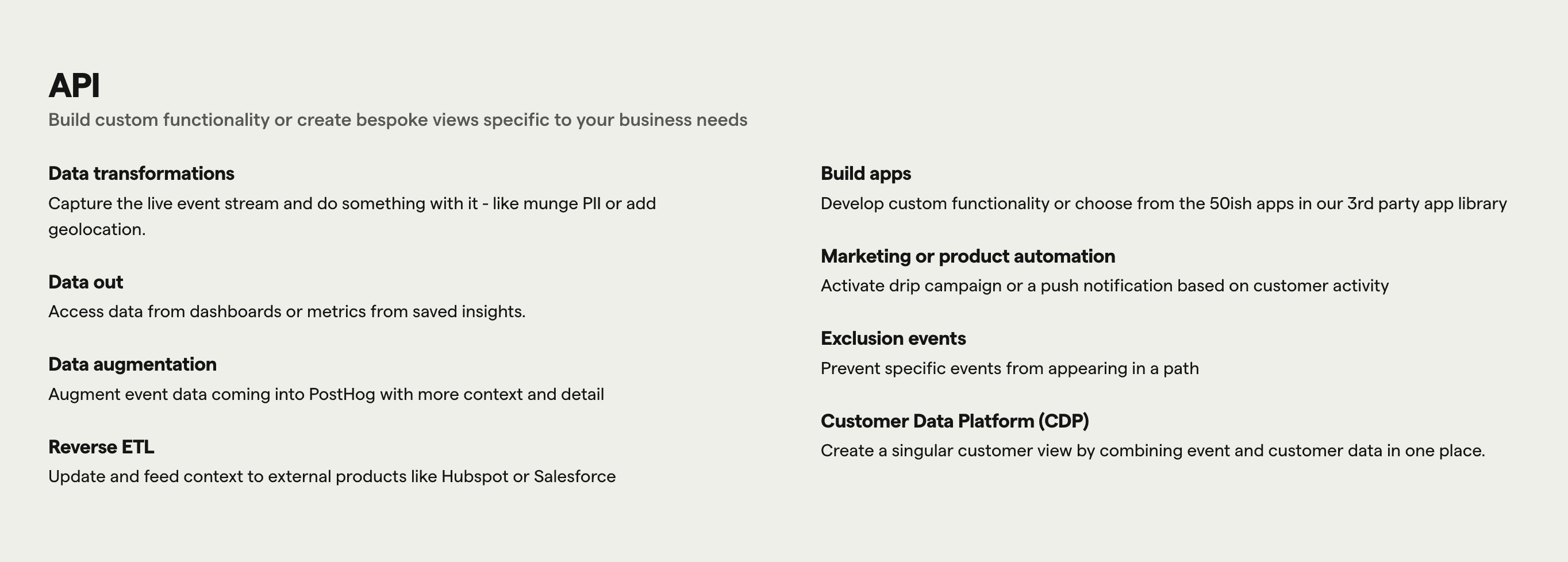Click the API subtitle about bespoke views
The image size is (1568, 562).
(398, 120)
